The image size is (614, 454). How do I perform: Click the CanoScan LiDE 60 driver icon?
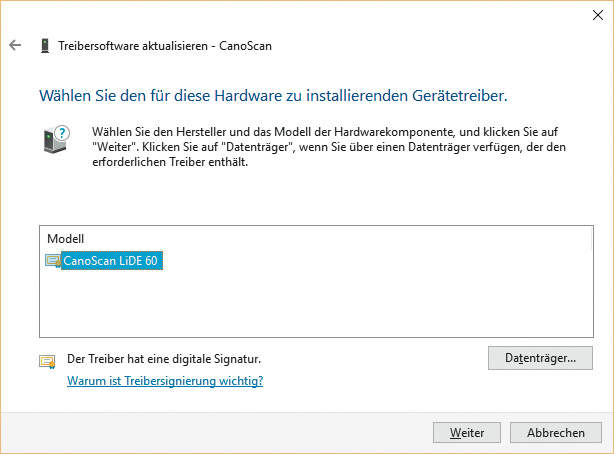(53, 261)
